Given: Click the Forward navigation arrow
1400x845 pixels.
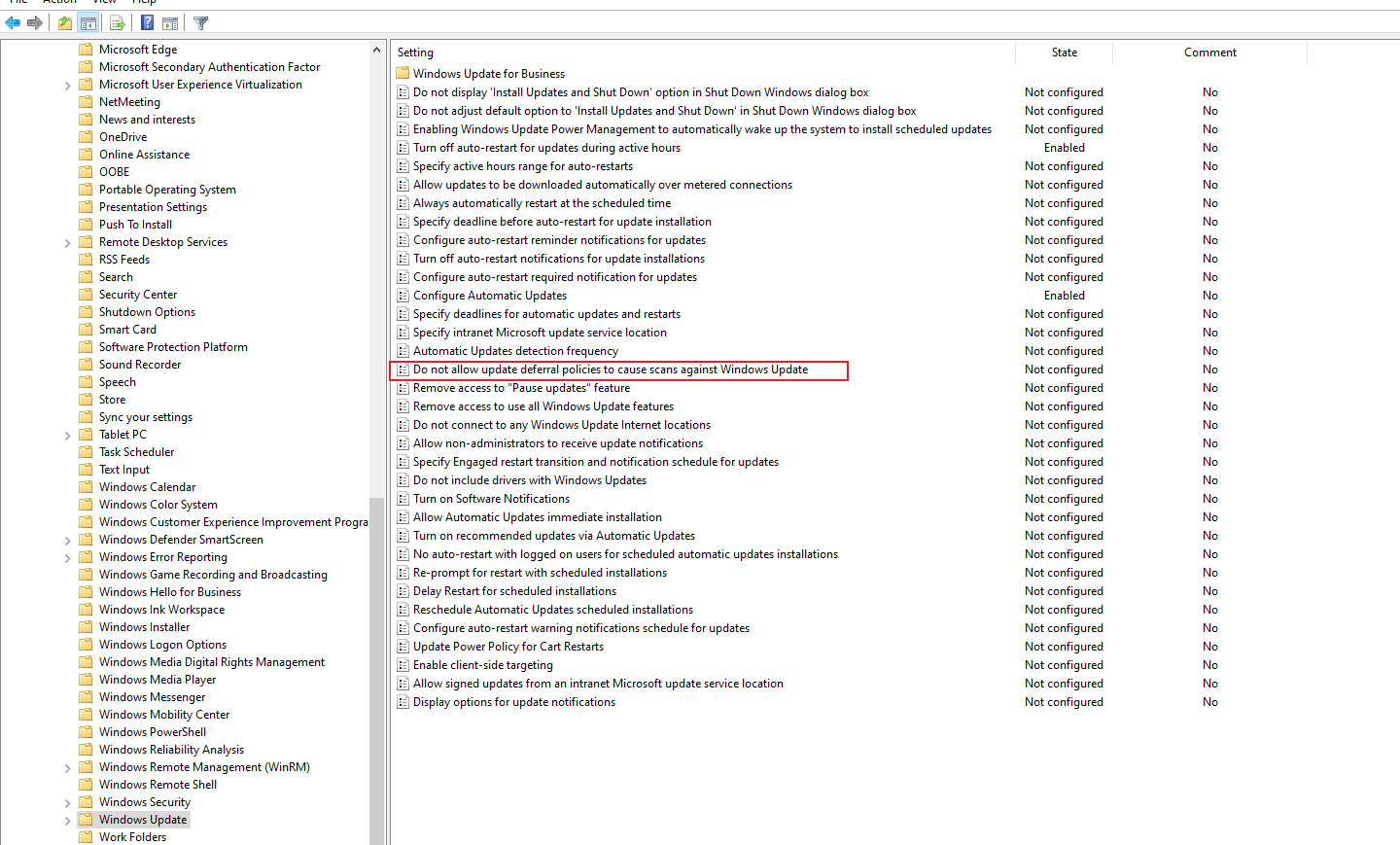Looking at the screenshot, I should click(x=33, y=22).
